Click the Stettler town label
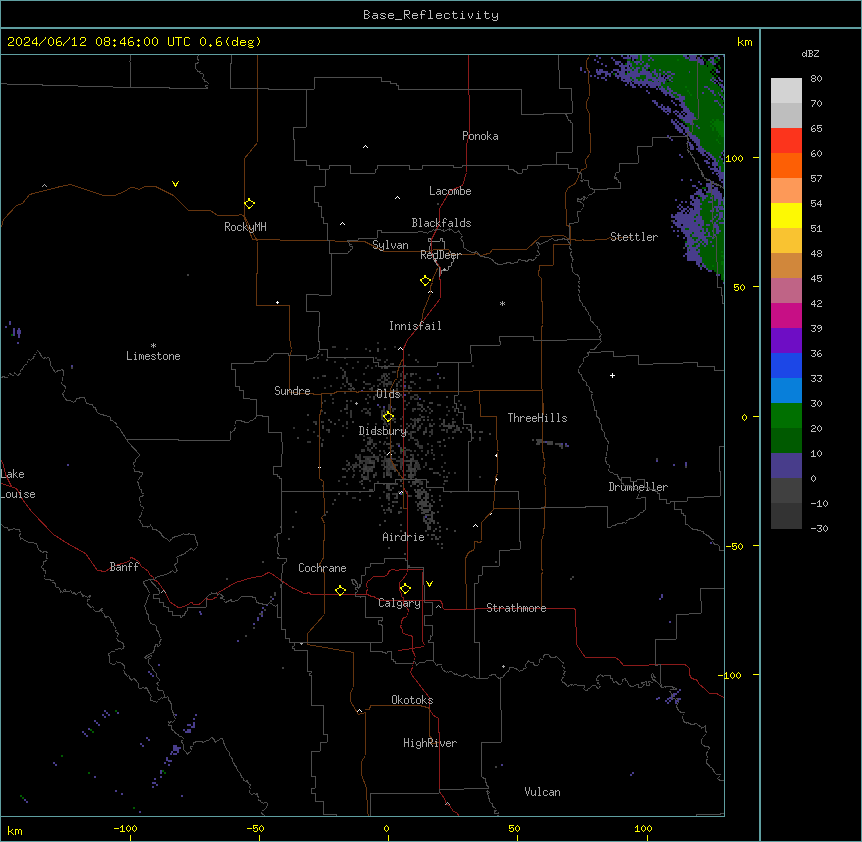The height and width of the screenshot is (842, 862). click(x=634, y=237)
